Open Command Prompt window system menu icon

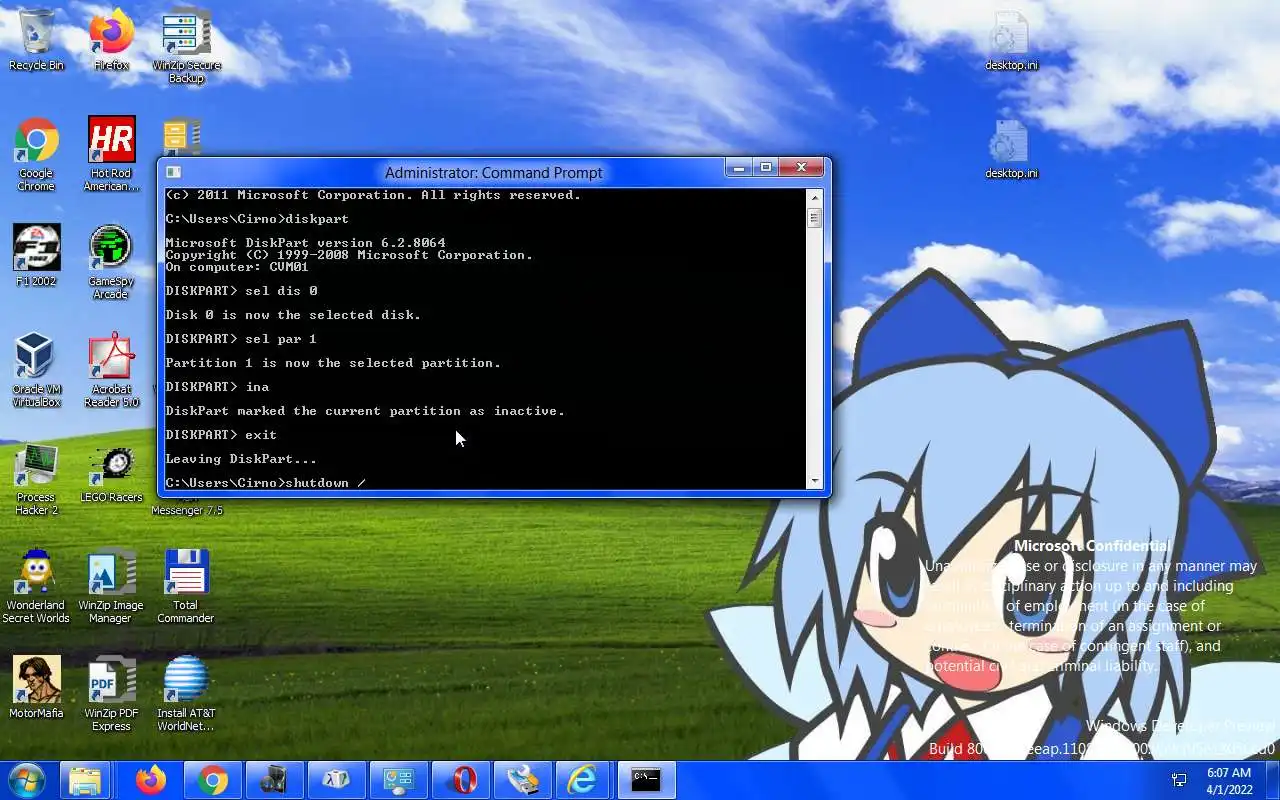[x=173, y=172]
